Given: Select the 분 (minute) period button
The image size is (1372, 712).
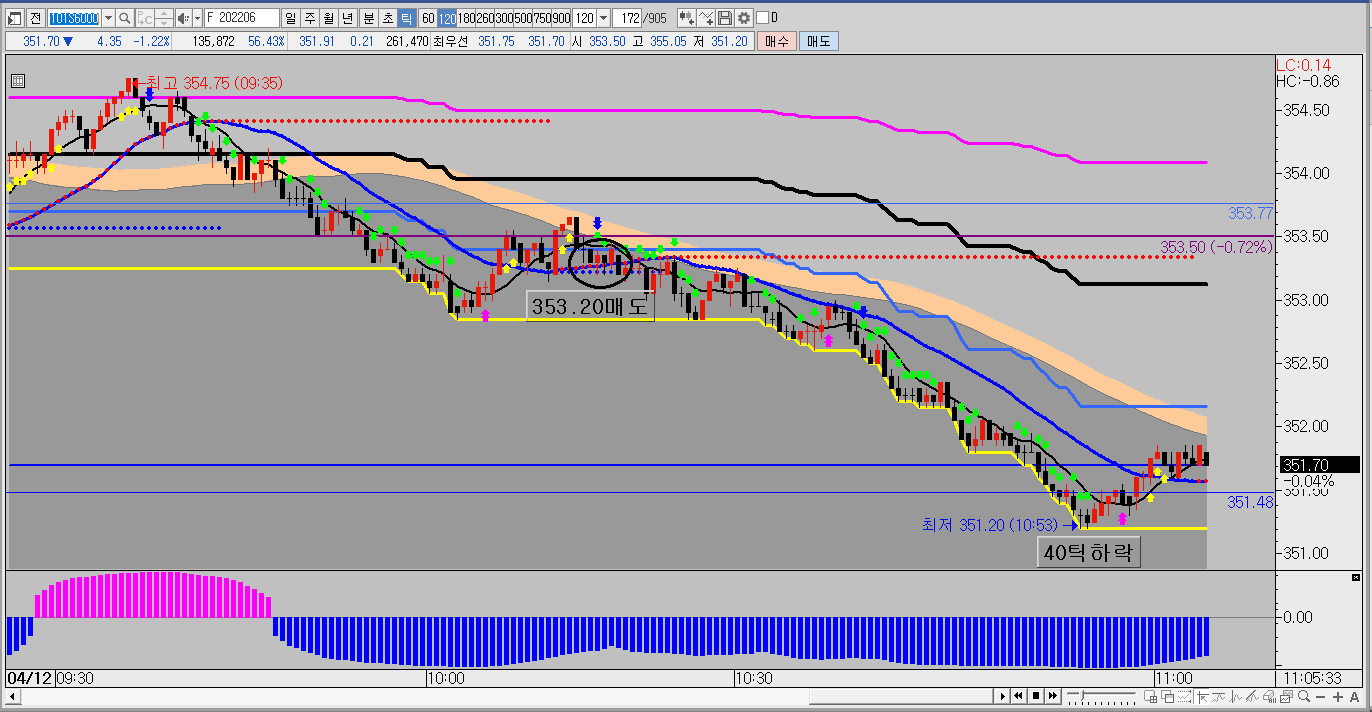Looking at the screenshot, I should click(x=368, y=18).
